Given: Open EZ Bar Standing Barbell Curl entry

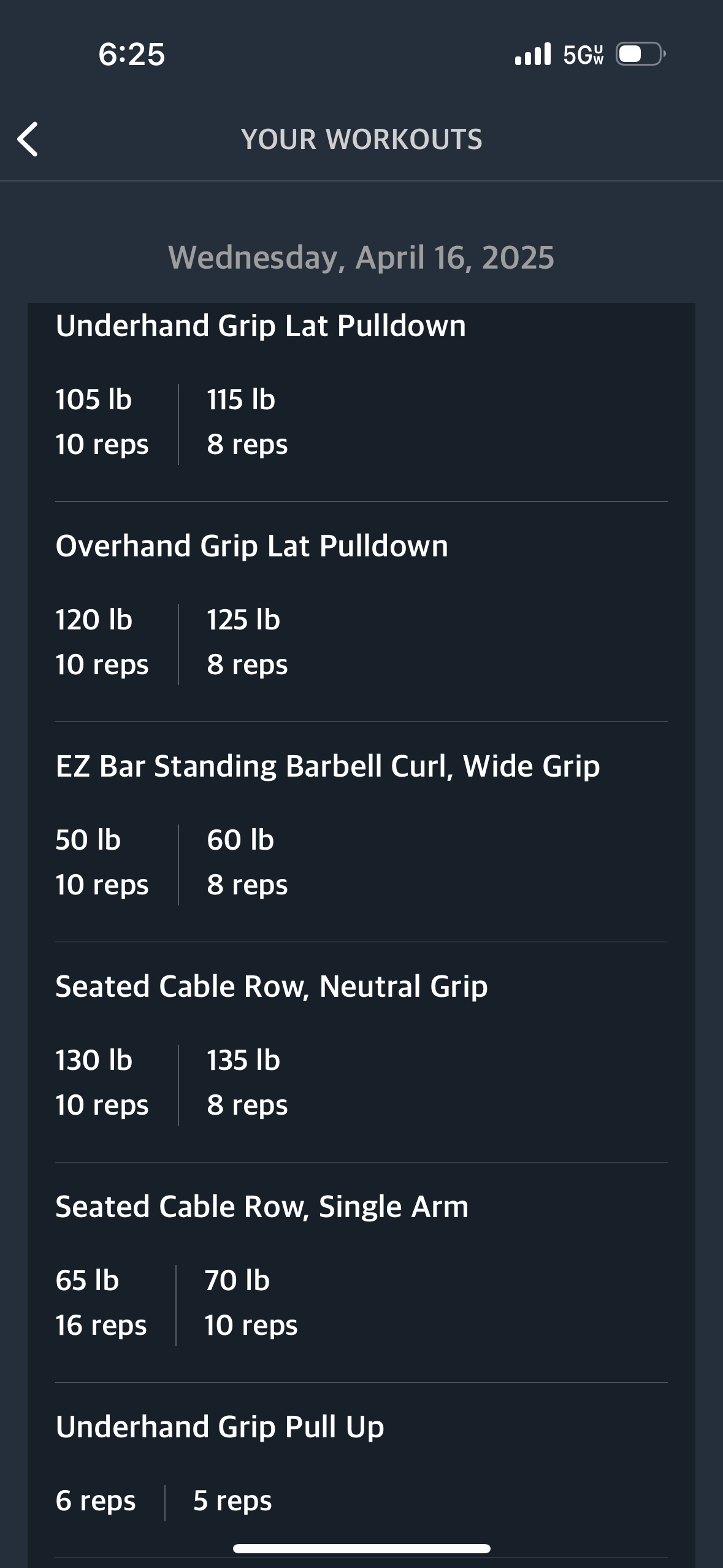Looking at the screenshot, I should (327, 766).
